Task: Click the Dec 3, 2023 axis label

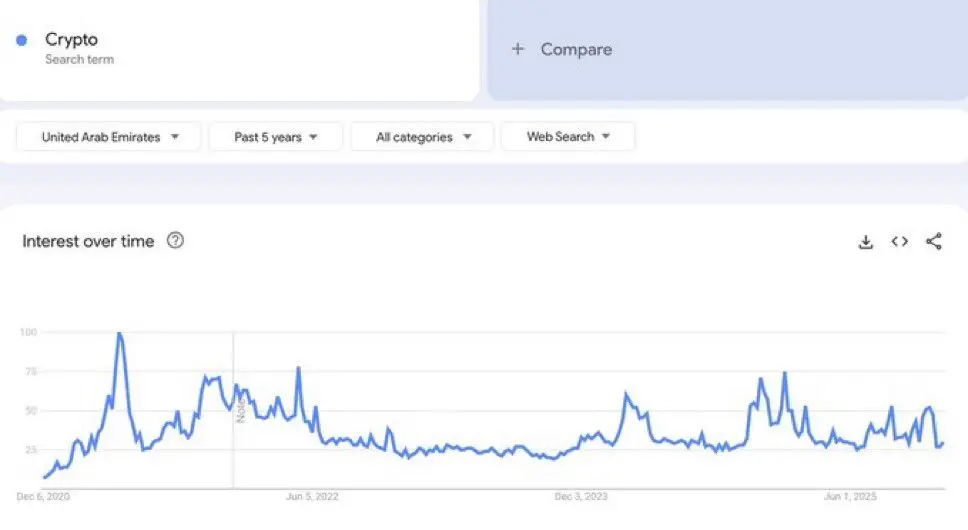Action: 581,496
